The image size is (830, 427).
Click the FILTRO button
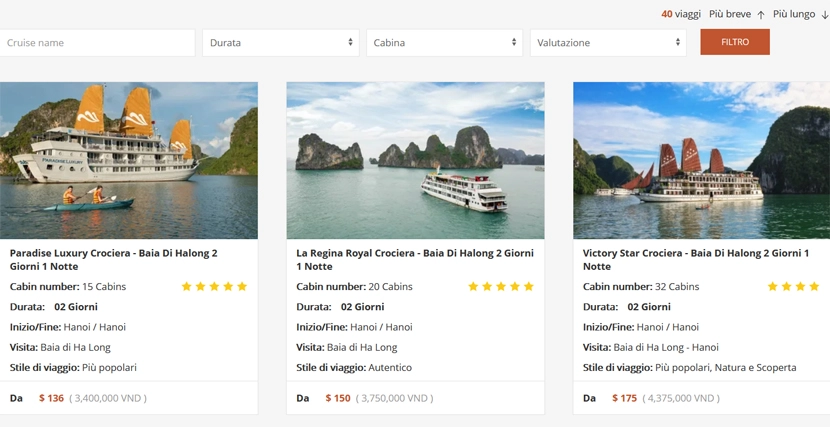click(735, 42)
